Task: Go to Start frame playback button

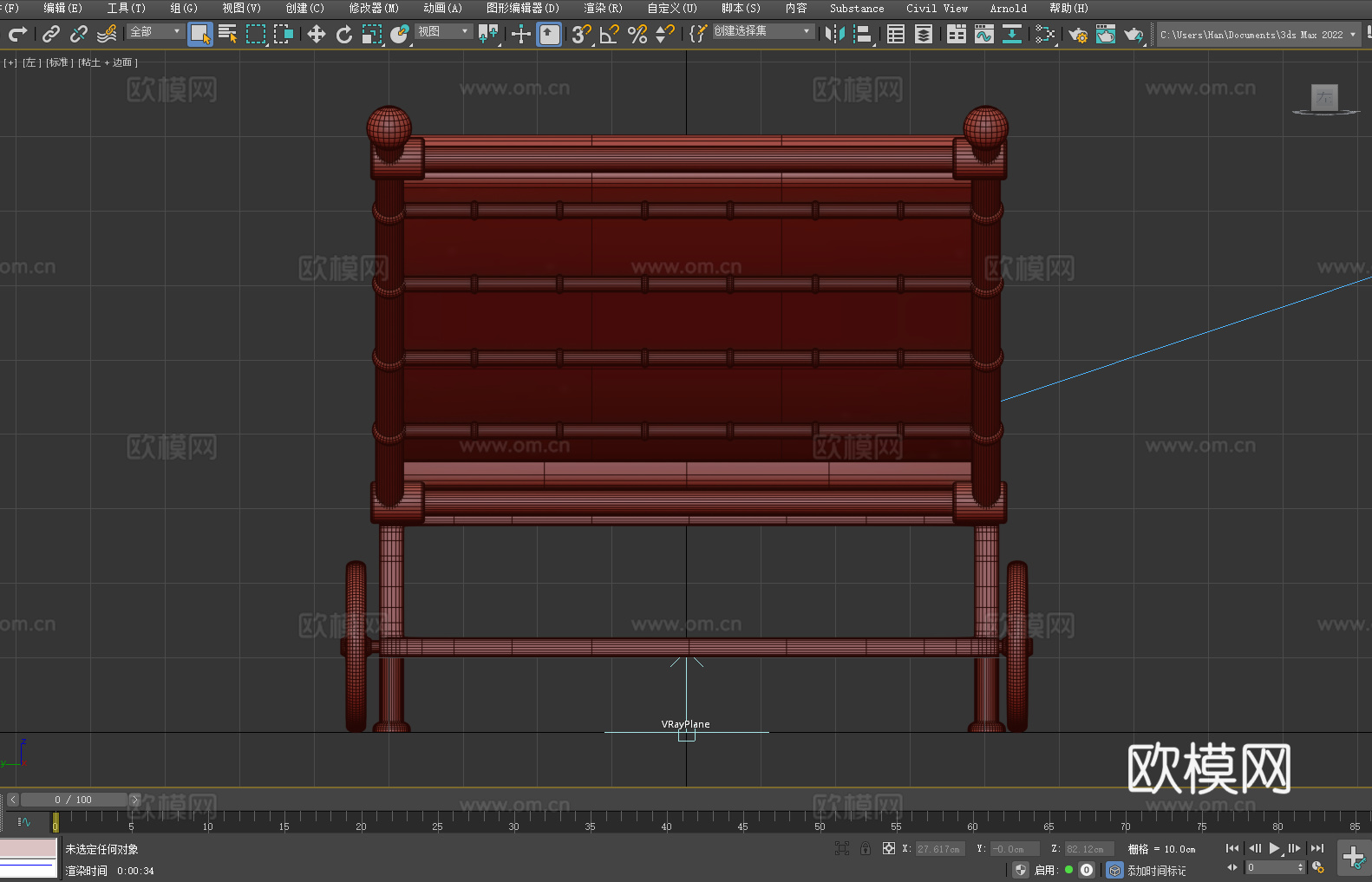Action: coord(1232,848)
